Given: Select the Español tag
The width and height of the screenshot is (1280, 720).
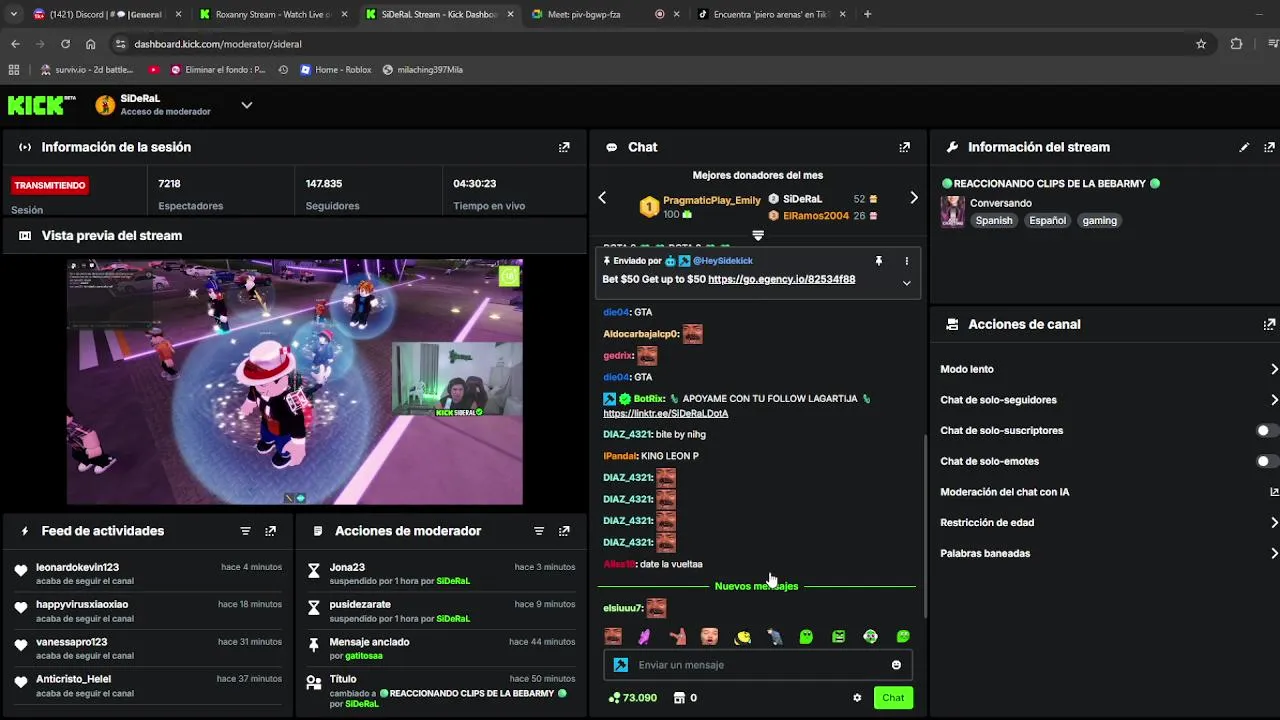Looking at the screenshot, I should [1047, 220].
